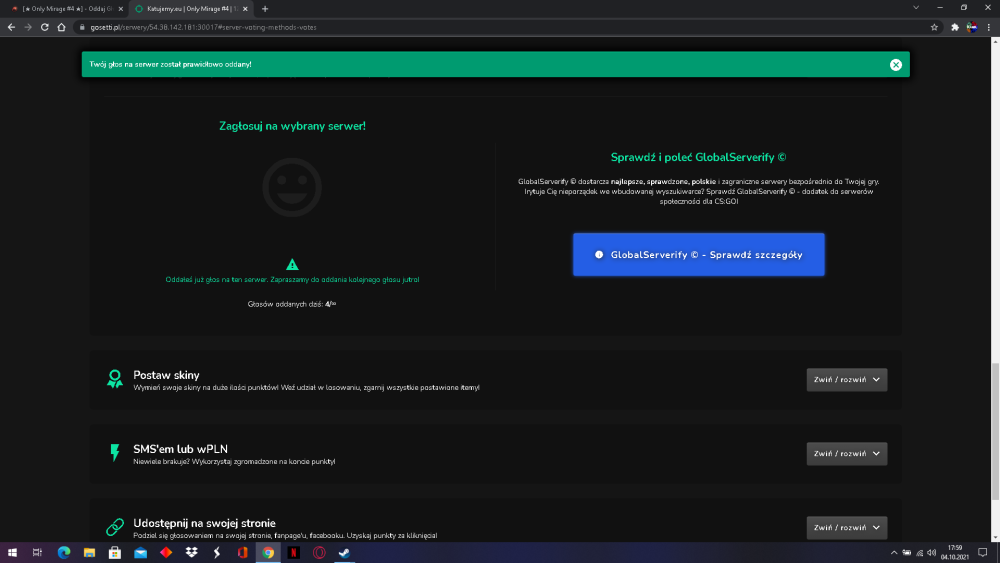Collapse the Udostępnij na swojej stronie section
Viewport: 1000px width, 563px height.
coord(846,527)
